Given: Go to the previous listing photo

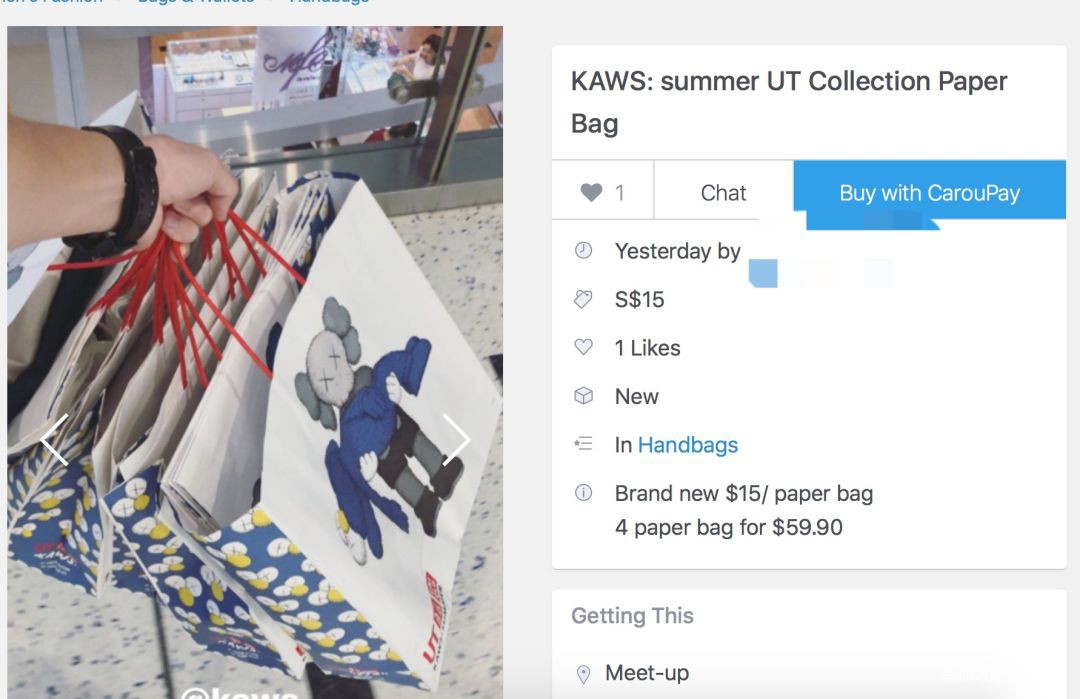Looking at the screenshot, I should click(54, 439).
